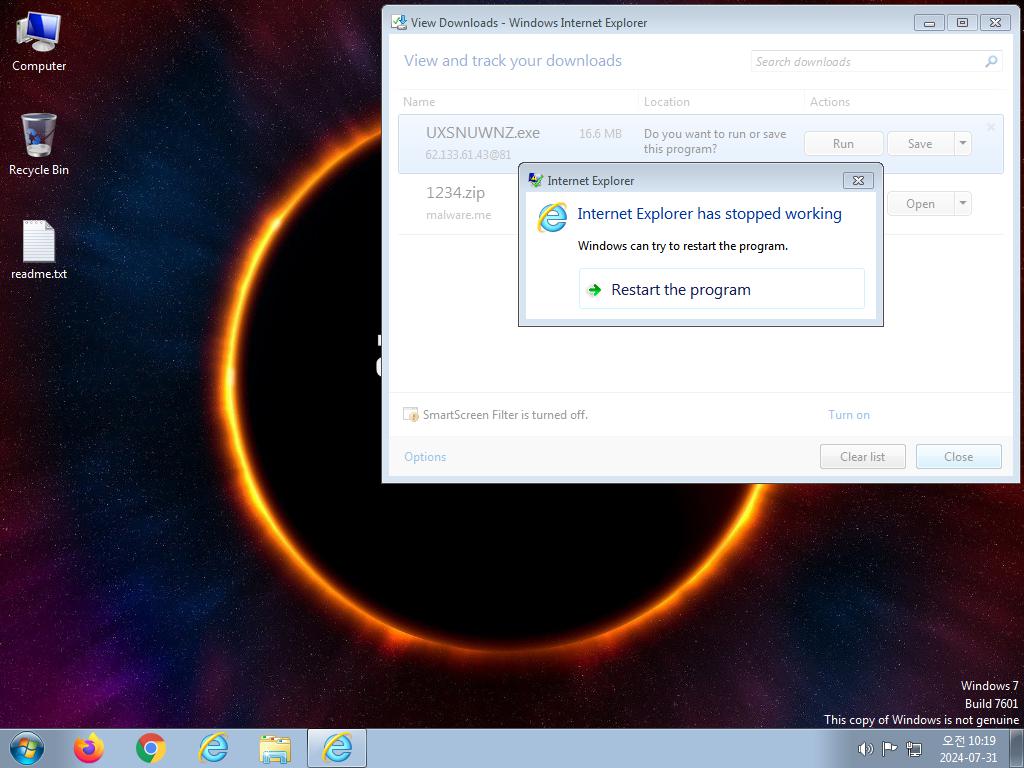The image size is (1024, 768).
Task: Select the UXSNUWNZ.exe file name
Action: pyautogui.click(x=483, y=133)
